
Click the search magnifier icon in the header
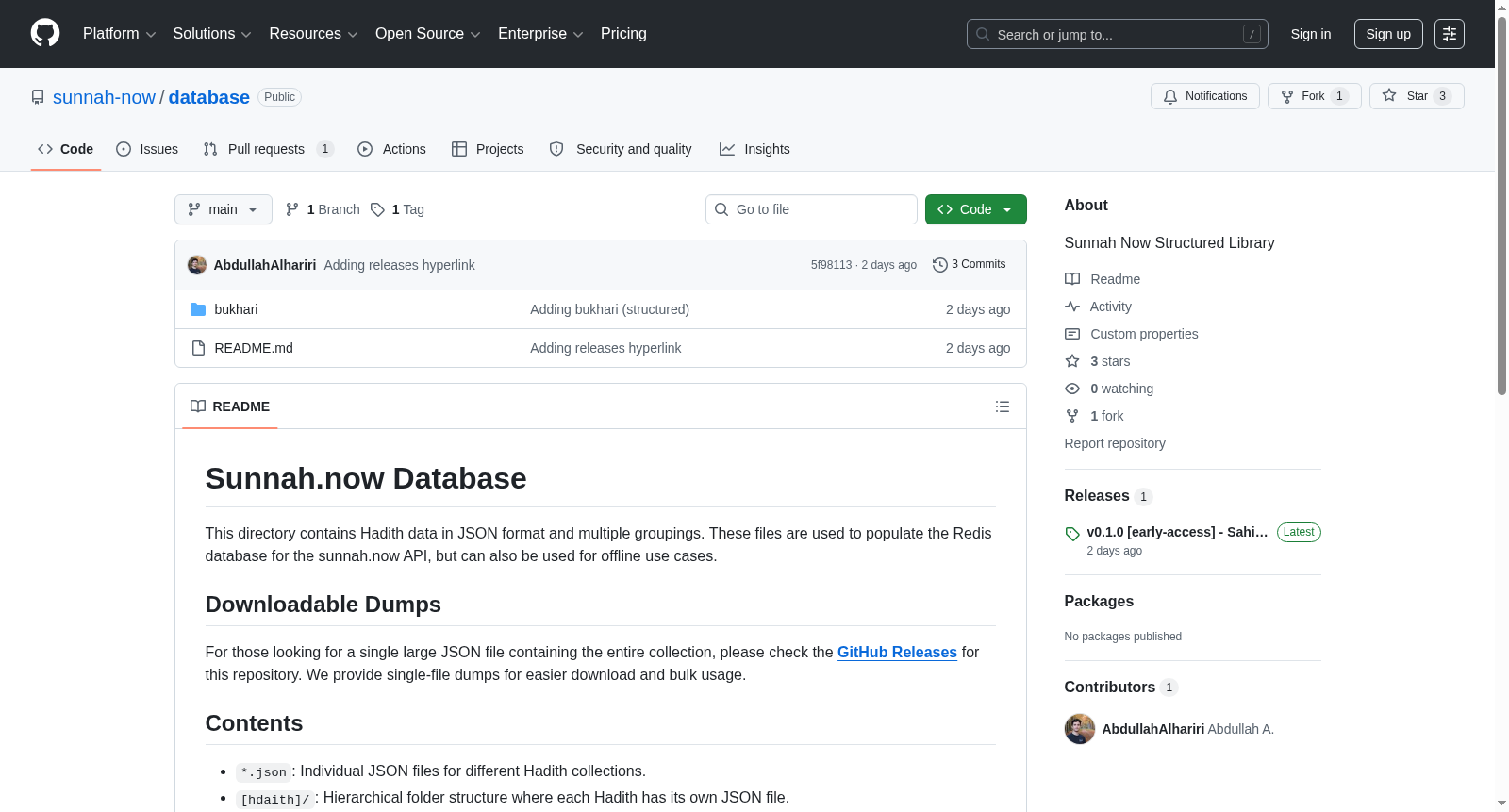983,34
